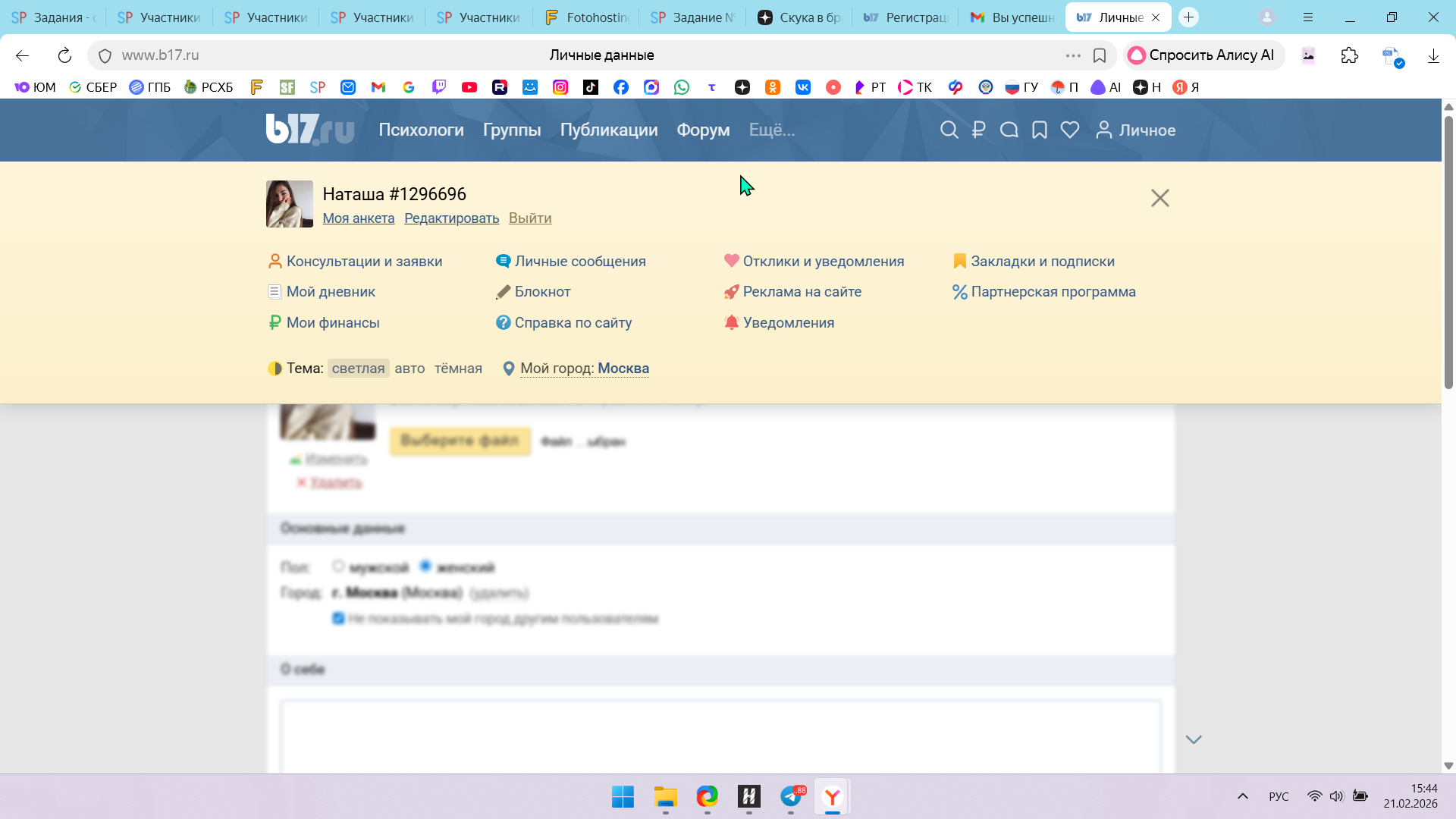
Task: Click the search magnifier icon in b17 header
Action: [949, 130]
